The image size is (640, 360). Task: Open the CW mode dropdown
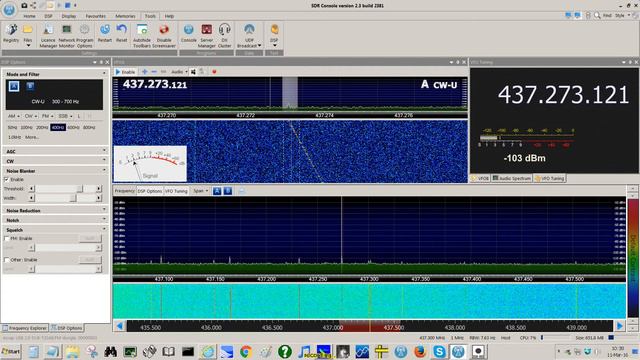31,116
